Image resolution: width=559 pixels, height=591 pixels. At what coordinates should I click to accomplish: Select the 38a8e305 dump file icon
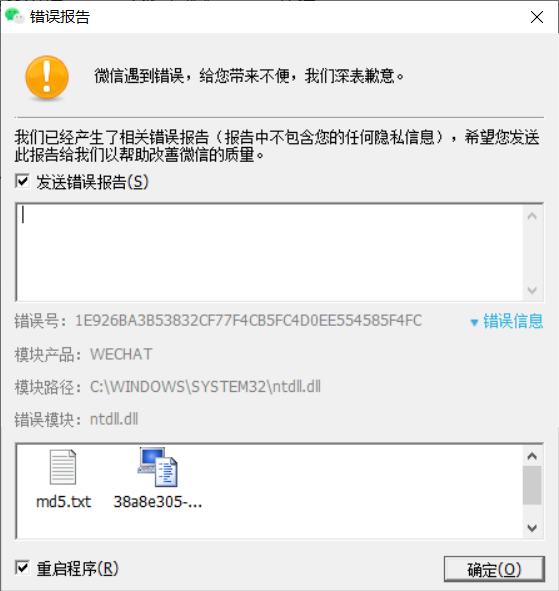coord(157,467)
